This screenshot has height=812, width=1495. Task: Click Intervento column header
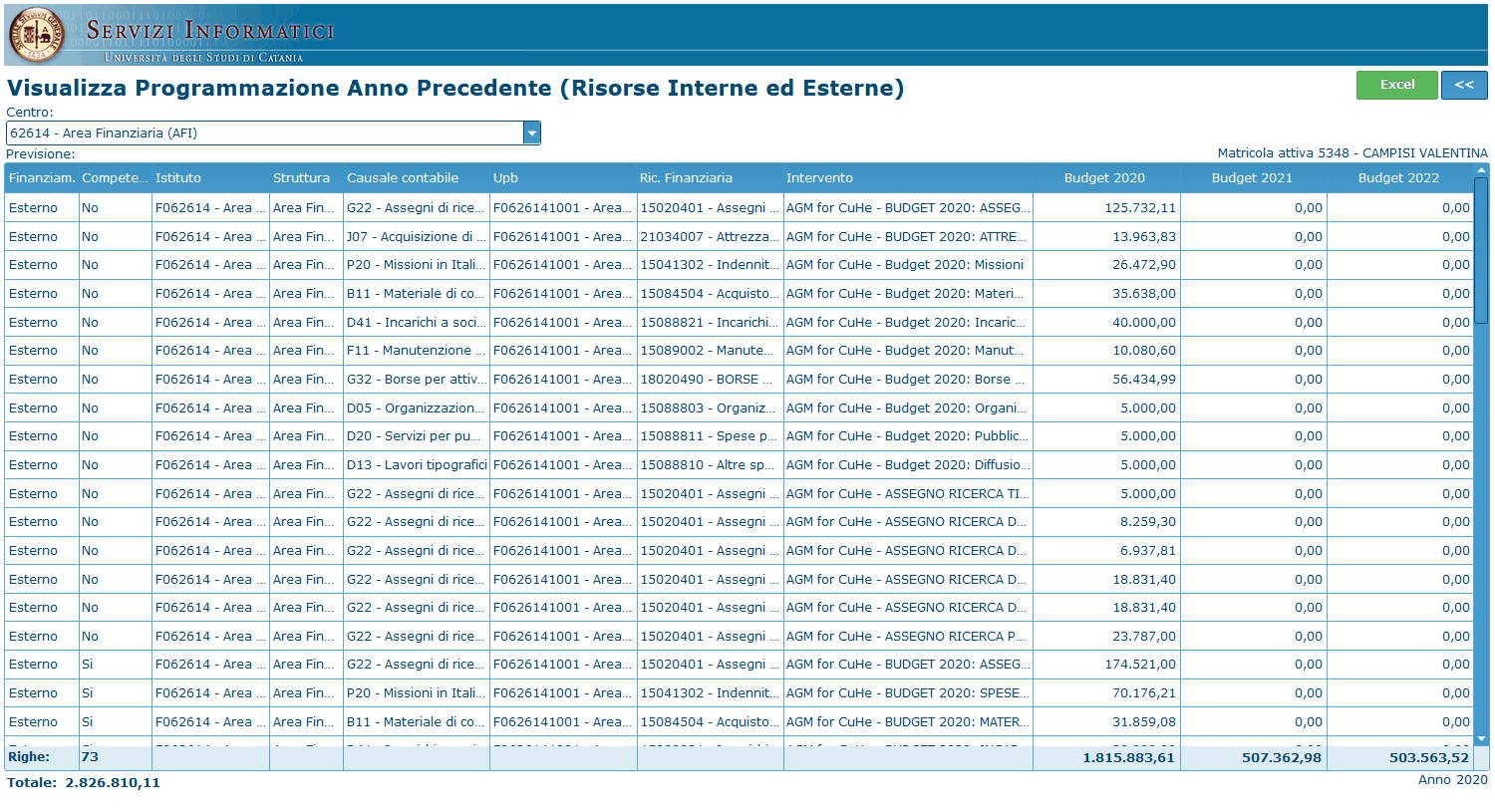tap(908, 178)
